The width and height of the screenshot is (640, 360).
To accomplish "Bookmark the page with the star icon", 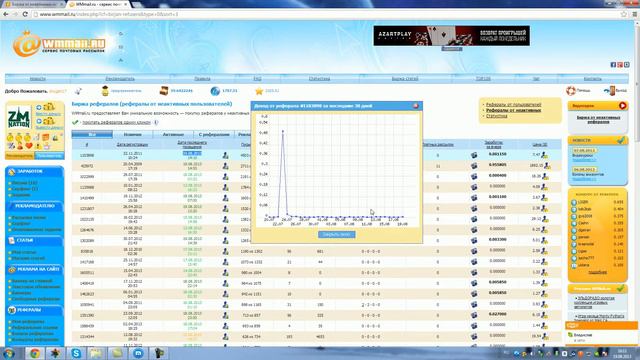I will coord(623,14).
